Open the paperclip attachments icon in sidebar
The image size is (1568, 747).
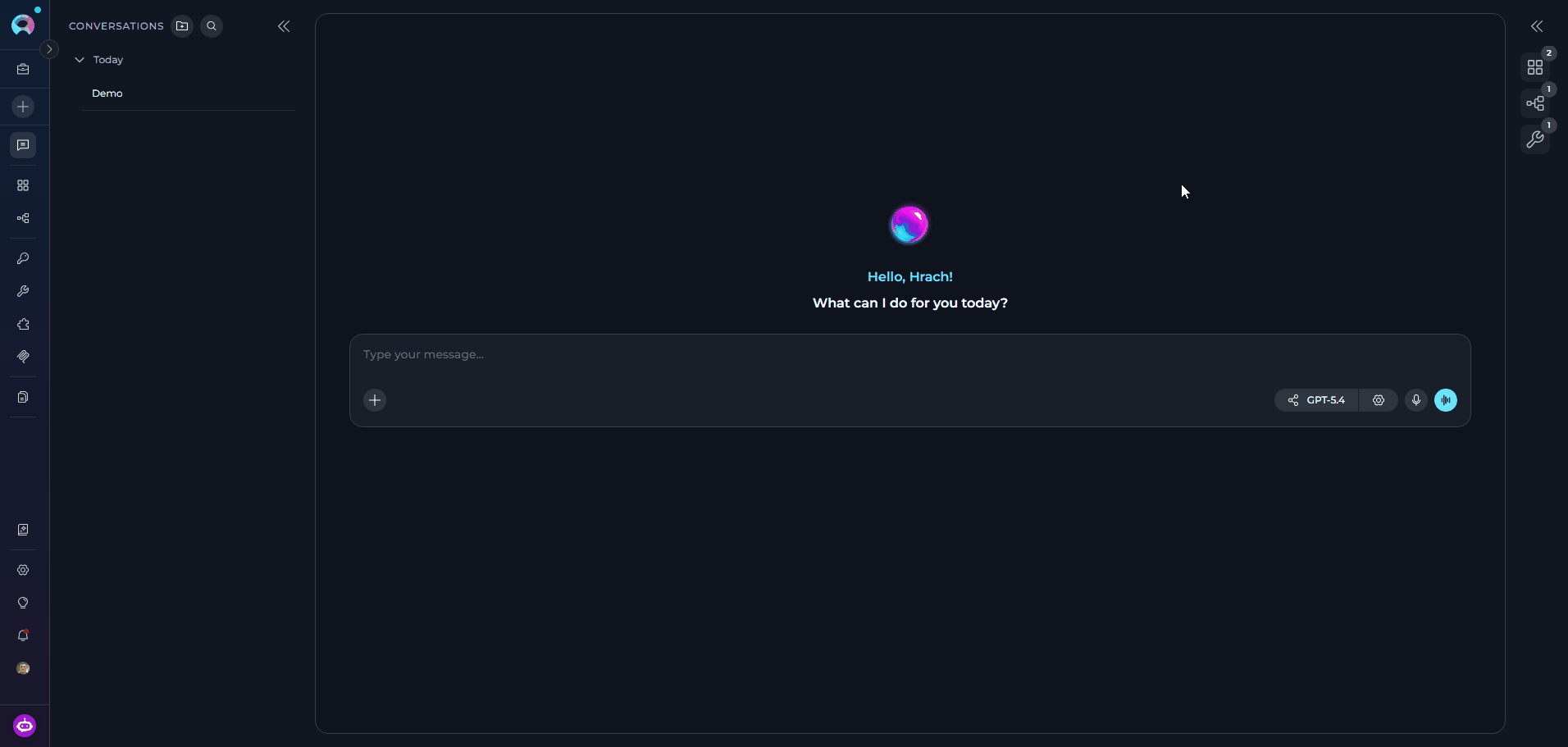[x=23, y=357]
